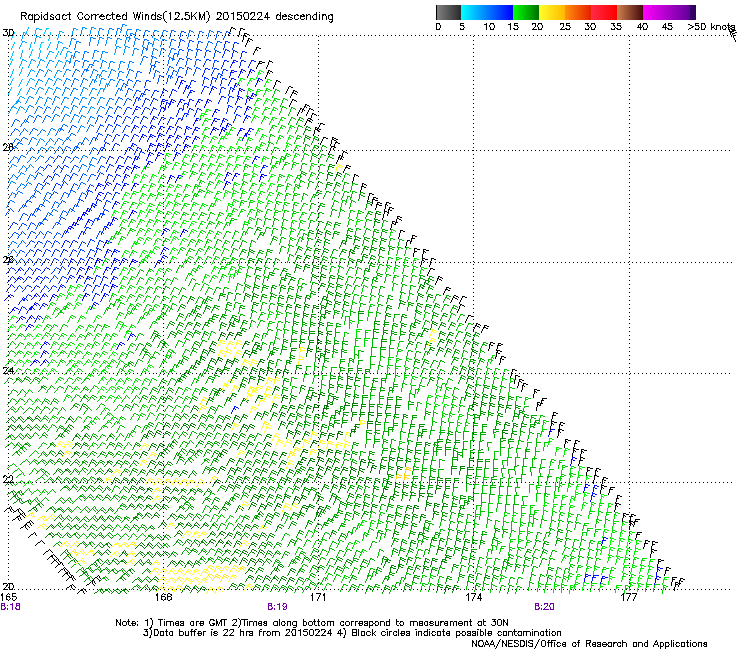Pick the red 30-35 knots legend swatch
This screenshot has height=650, width=740.
[x=604, y=13]
